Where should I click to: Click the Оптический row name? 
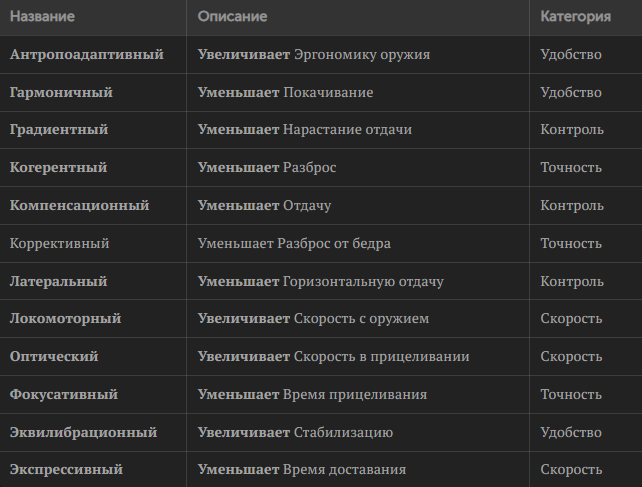(54, 356)
